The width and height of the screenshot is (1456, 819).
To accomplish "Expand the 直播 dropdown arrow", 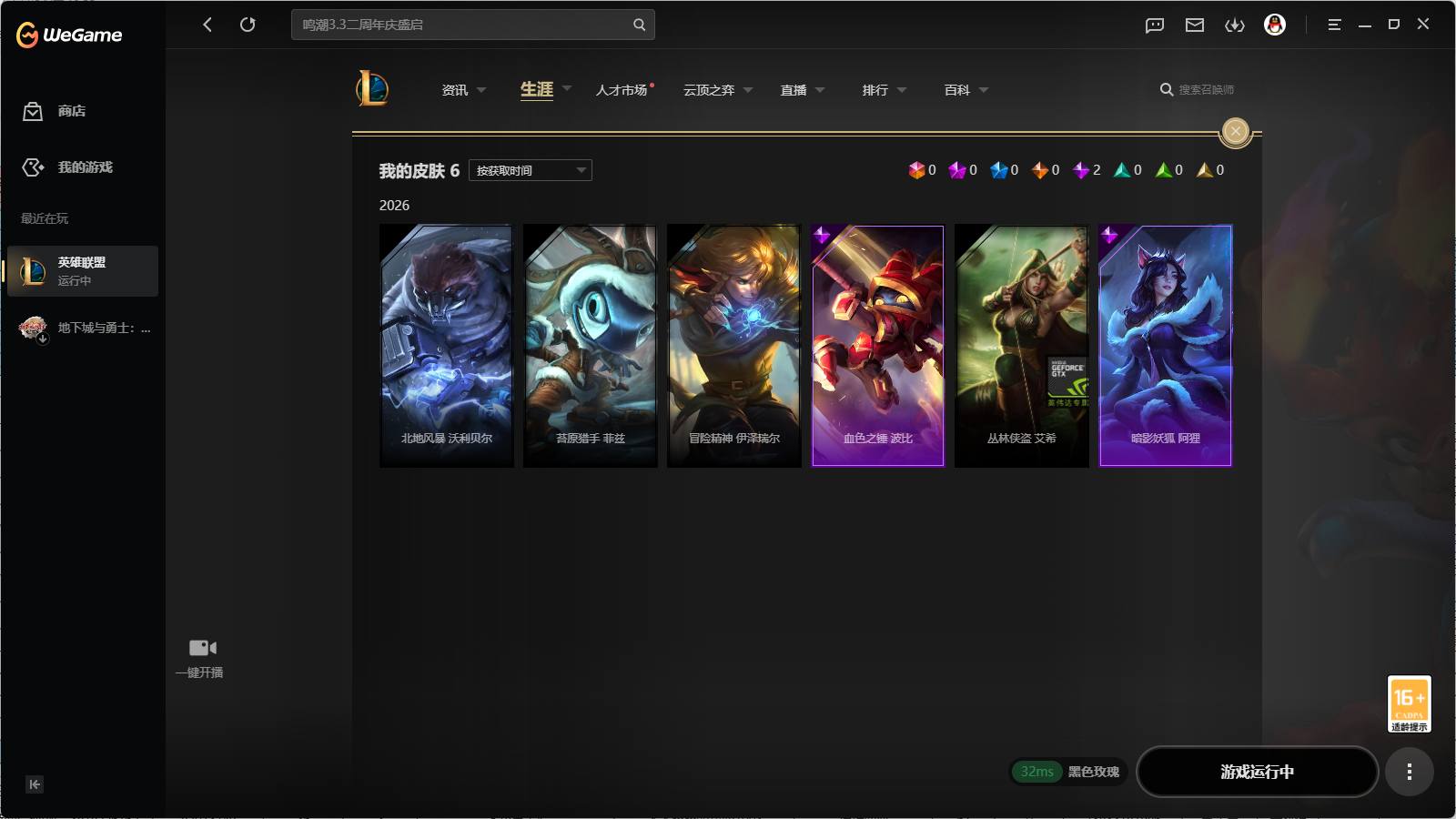I will (820, 90).
